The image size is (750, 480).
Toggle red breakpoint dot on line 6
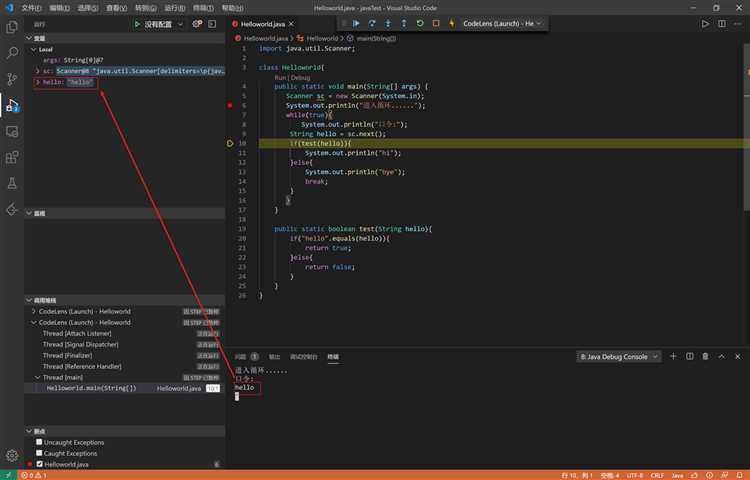tap(230, 105)
